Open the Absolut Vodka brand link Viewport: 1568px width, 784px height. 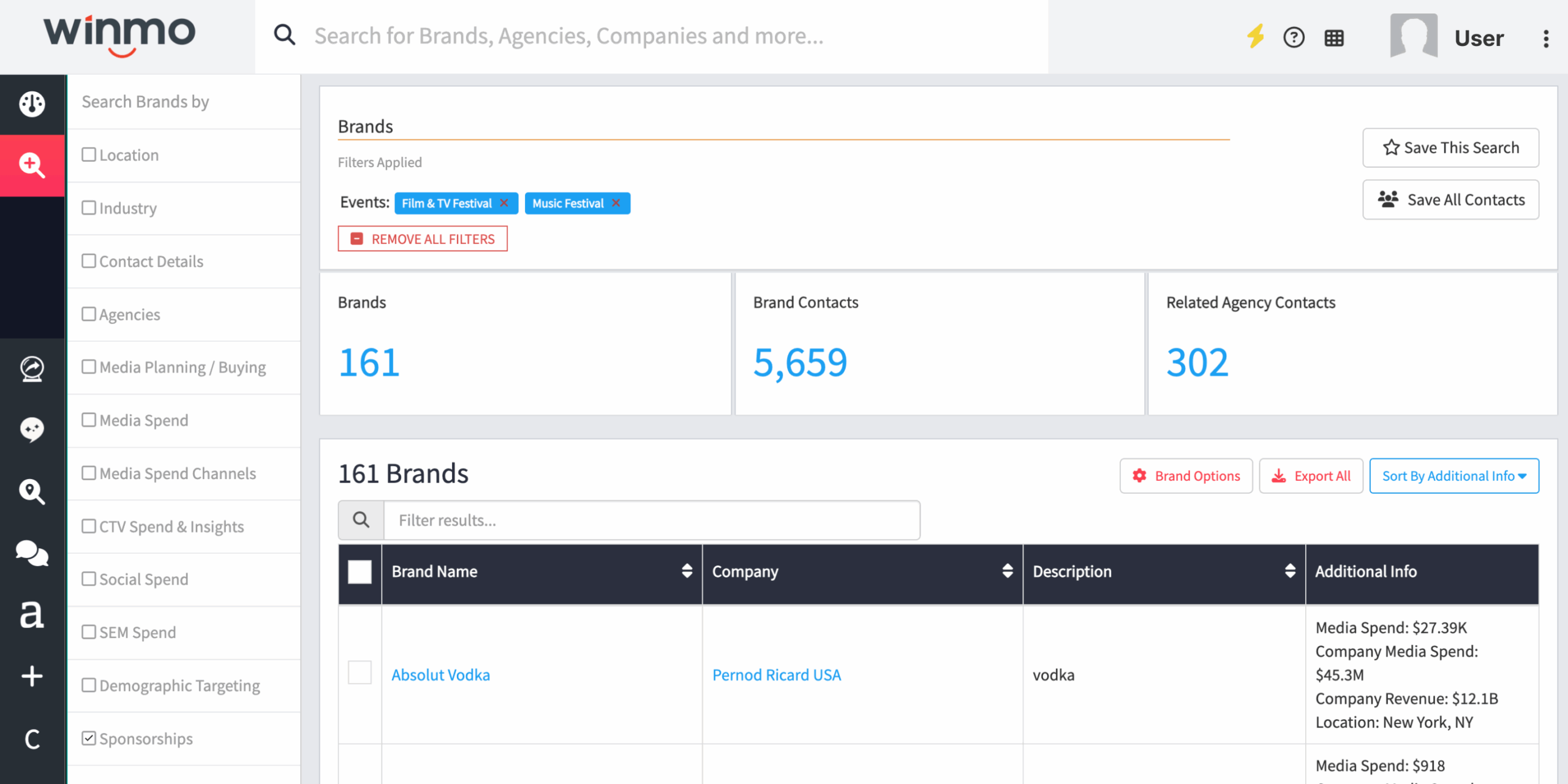(441, 675)
